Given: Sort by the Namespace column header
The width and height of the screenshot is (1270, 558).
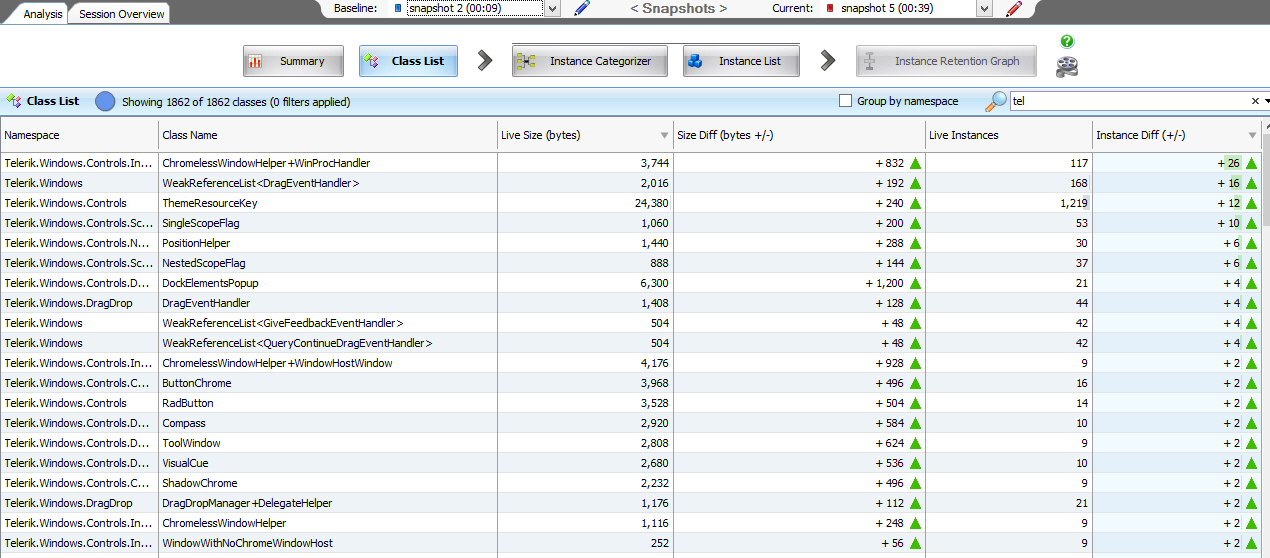Looking at the screenshot, I should 79,135.
